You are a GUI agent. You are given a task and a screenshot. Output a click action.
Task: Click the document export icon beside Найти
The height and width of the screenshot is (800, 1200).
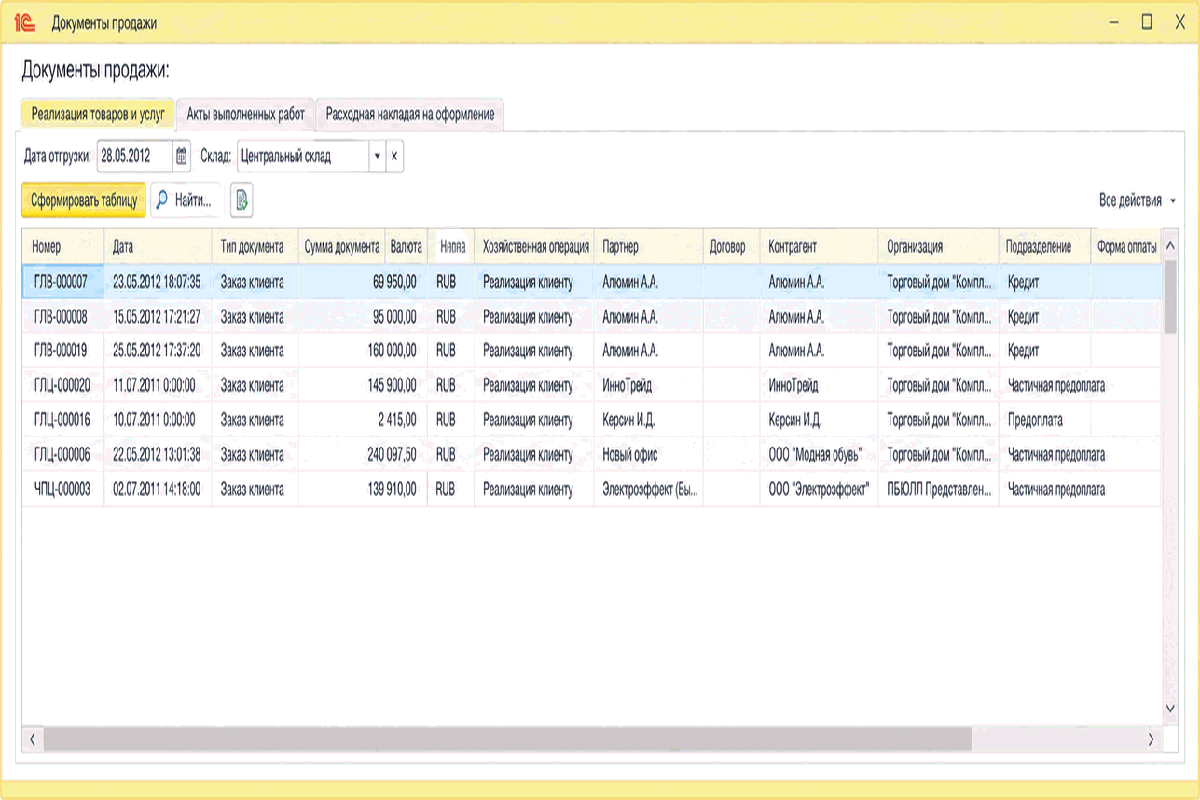pyautogui.click(x=241, y=200)
